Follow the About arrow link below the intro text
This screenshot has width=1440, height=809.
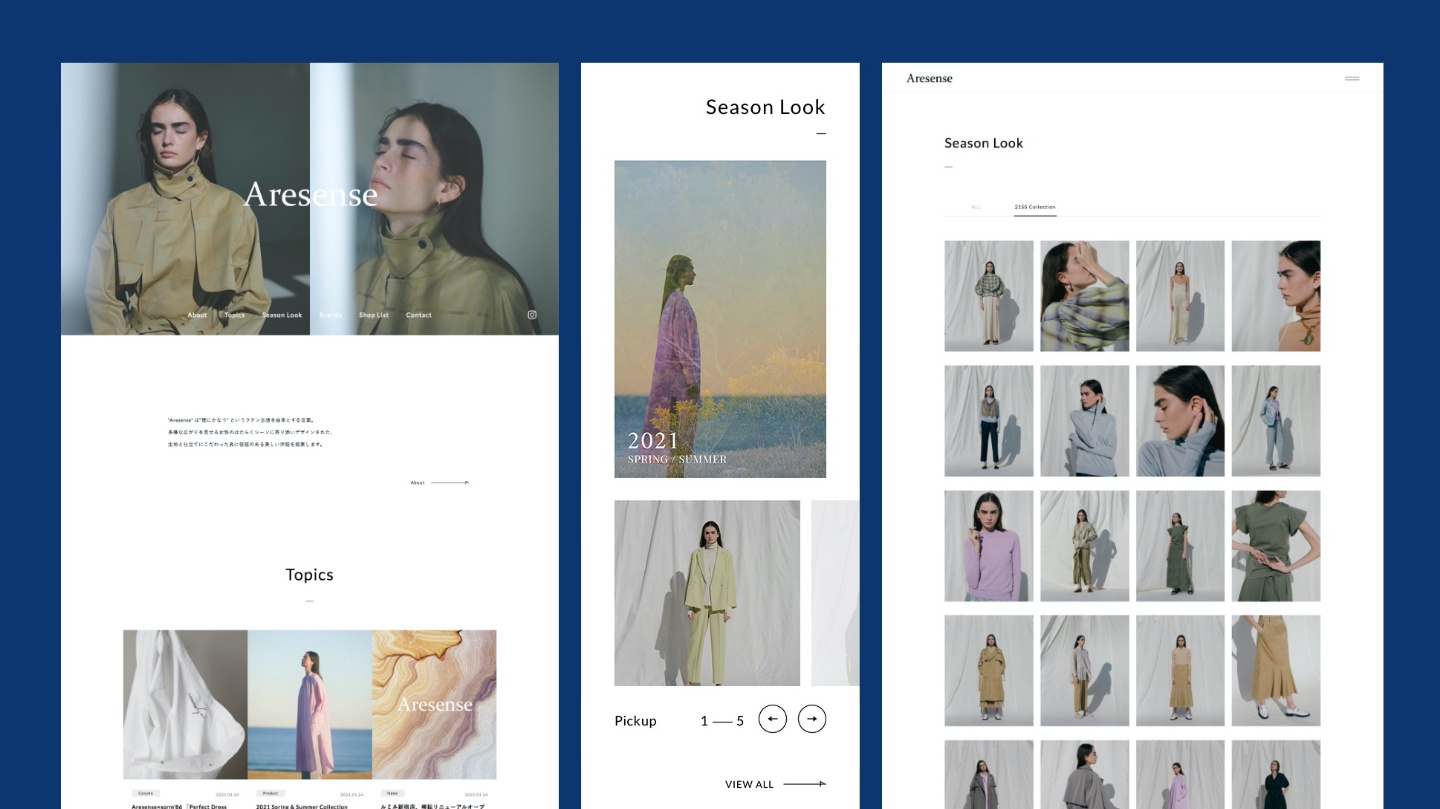coord(440,483)
